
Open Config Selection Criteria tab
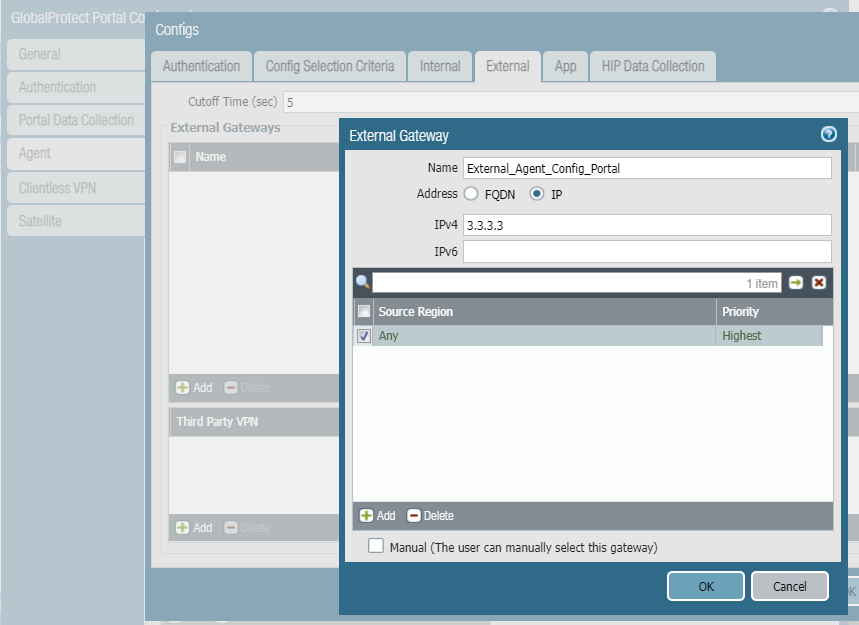coord(330,66)
